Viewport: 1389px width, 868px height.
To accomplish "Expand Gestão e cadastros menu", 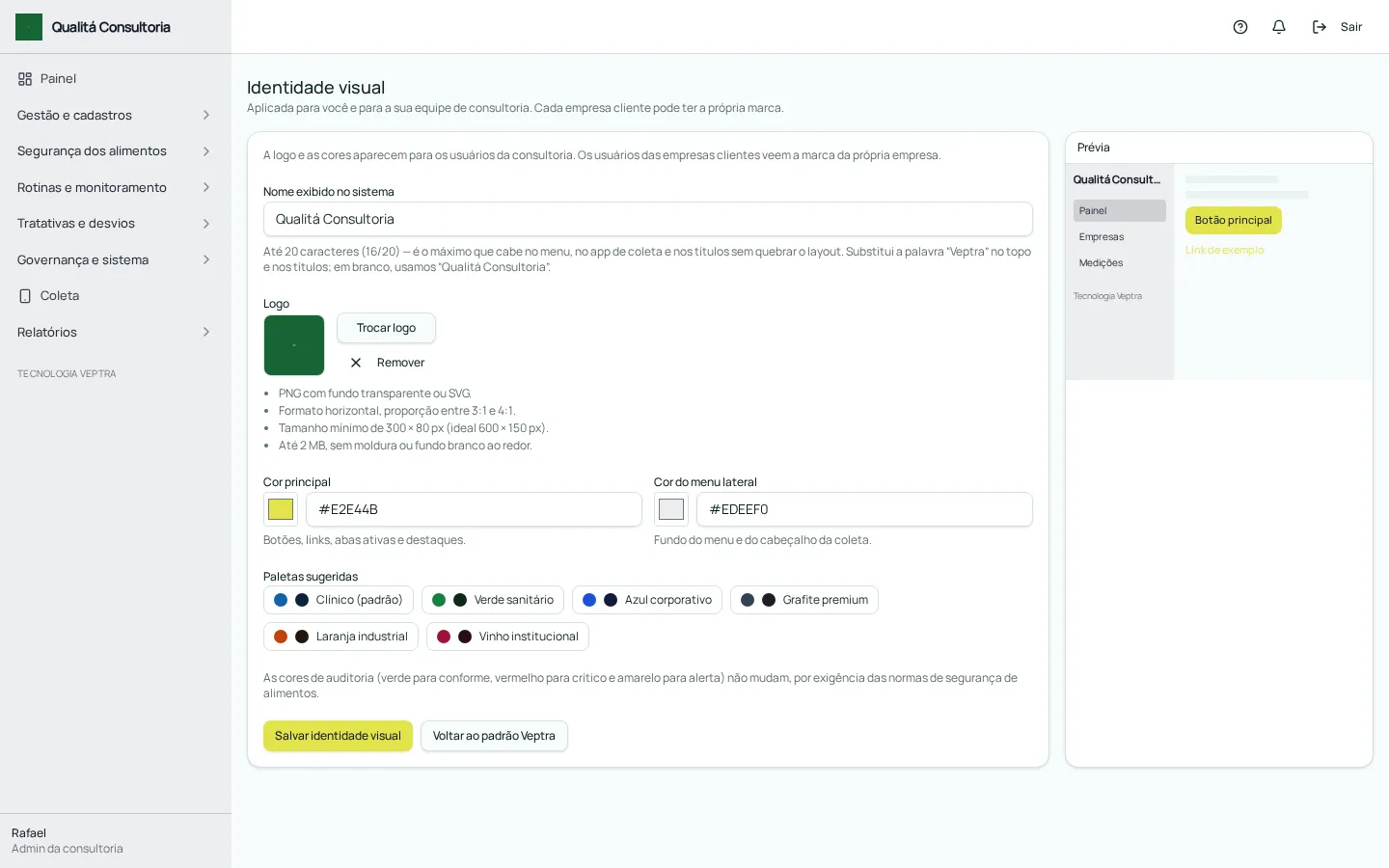I will [x=116, y=116].
